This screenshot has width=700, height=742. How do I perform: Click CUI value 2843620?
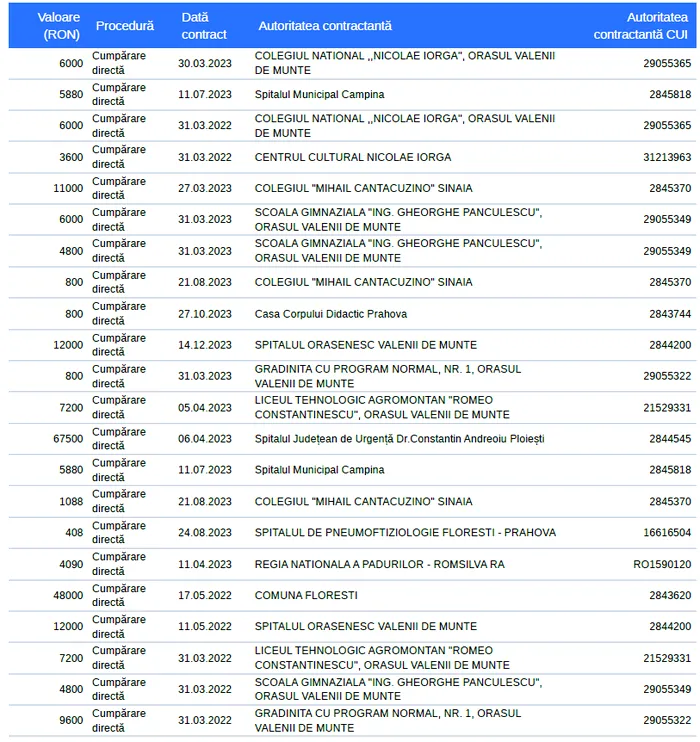[670, 595]
